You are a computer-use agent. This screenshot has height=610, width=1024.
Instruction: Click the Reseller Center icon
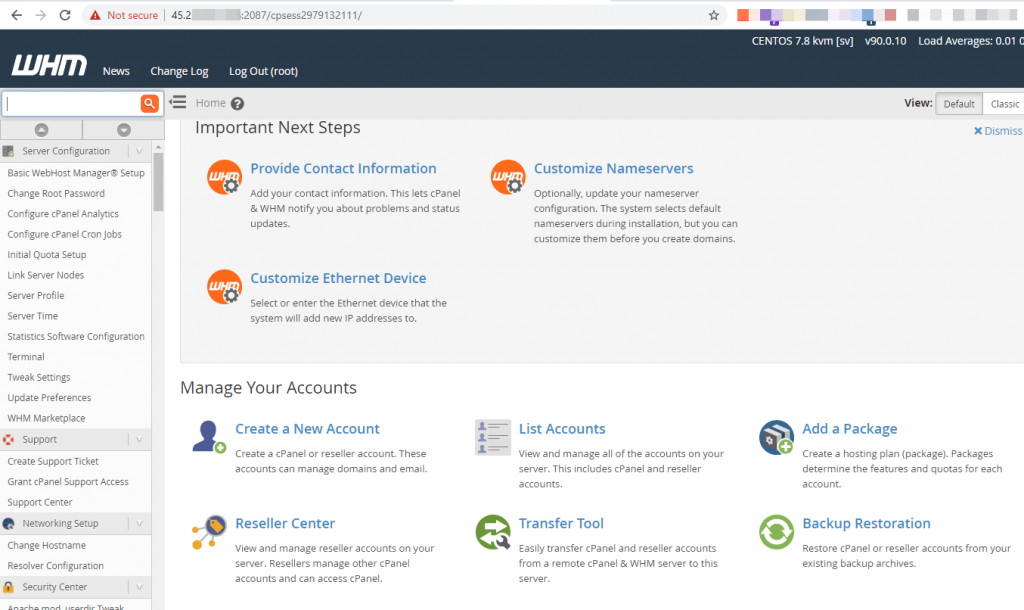point(209,532)
